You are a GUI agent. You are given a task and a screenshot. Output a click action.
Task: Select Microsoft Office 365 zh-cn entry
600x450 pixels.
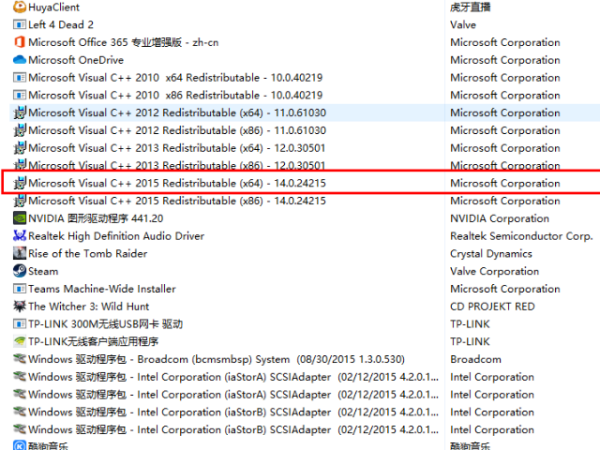(124, 42)
